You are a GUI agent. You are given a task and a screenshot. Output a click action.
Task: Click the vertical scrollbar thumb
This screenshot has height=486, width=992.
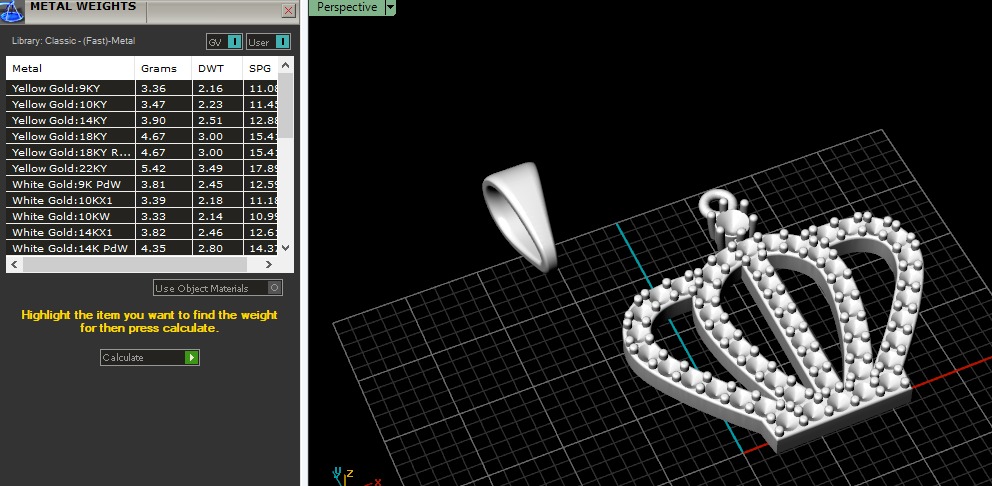(x=285, y=105)
